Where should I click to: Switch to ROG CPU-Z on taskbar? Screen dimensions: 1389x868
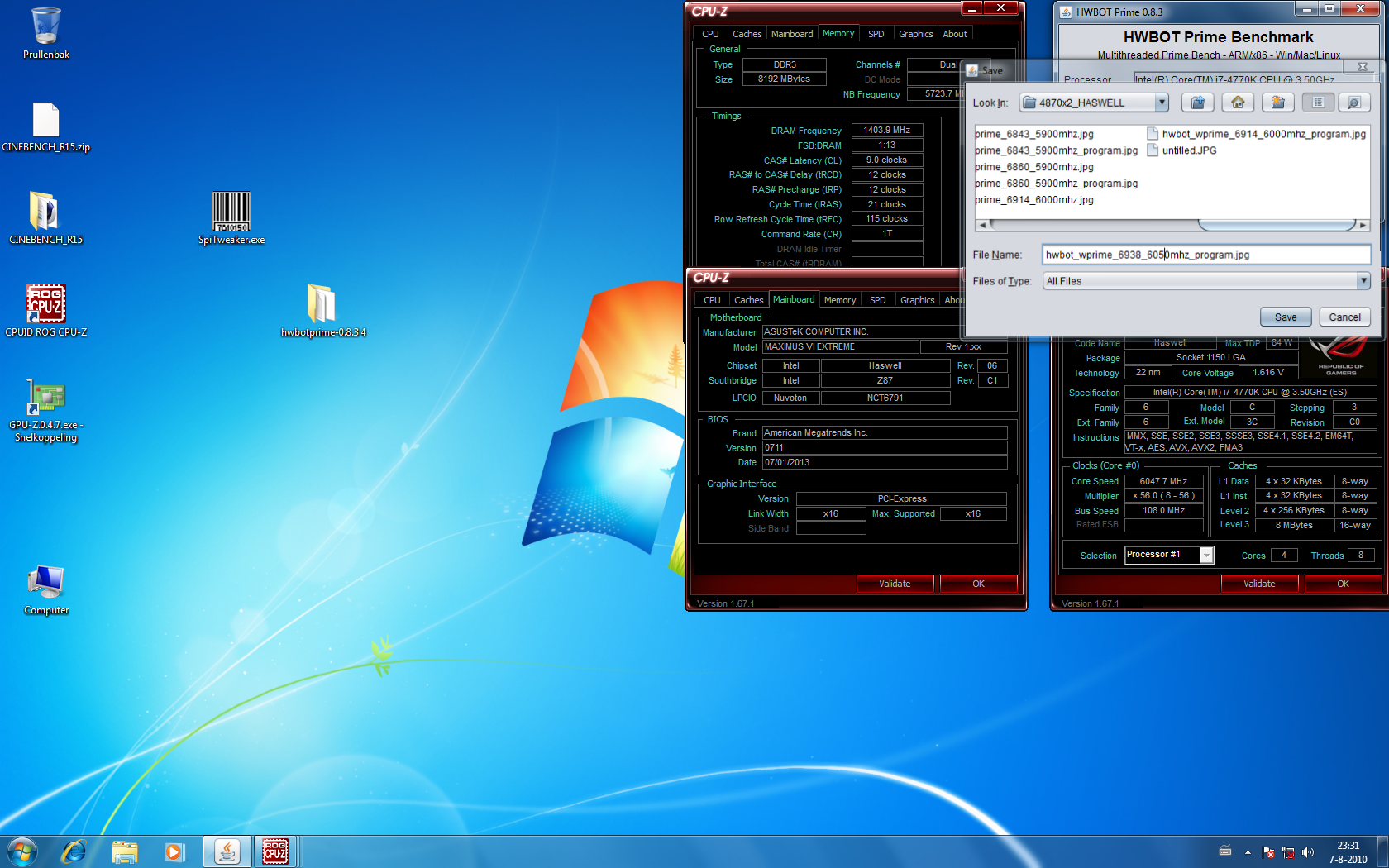point(275,851)
